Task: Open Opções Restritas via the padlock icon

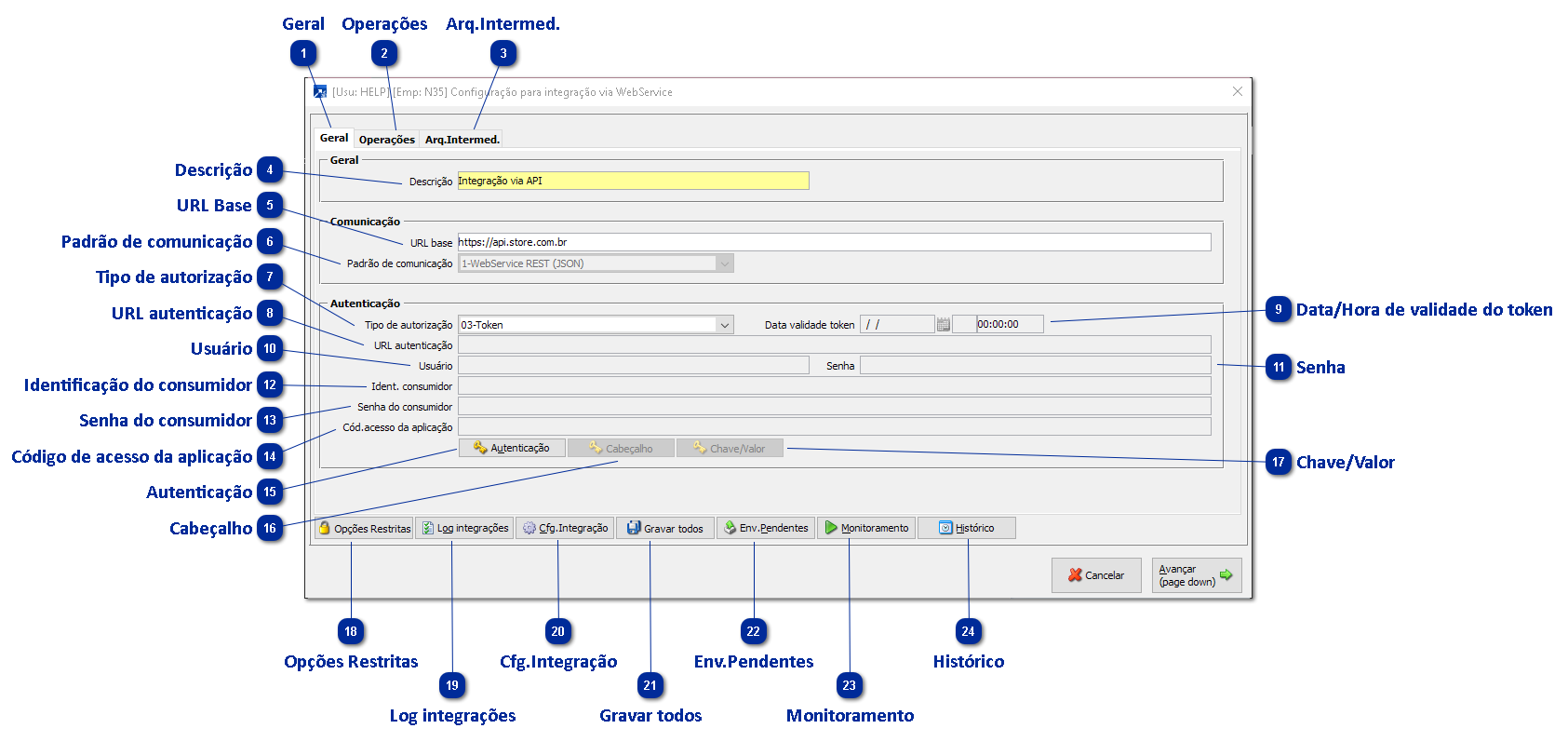Action: 364,528
